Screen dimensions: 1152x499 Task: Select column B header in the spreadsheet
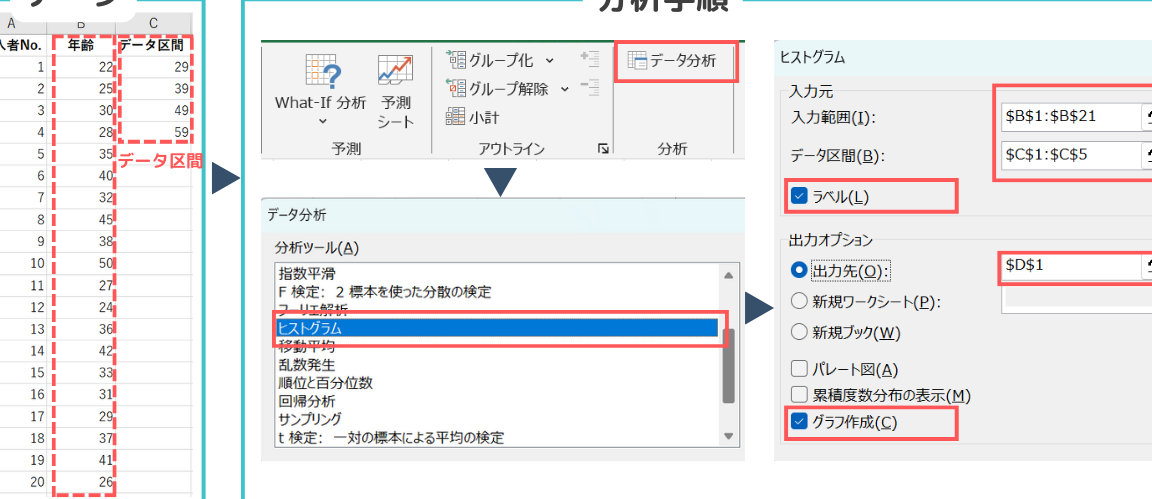coord(81,24)
